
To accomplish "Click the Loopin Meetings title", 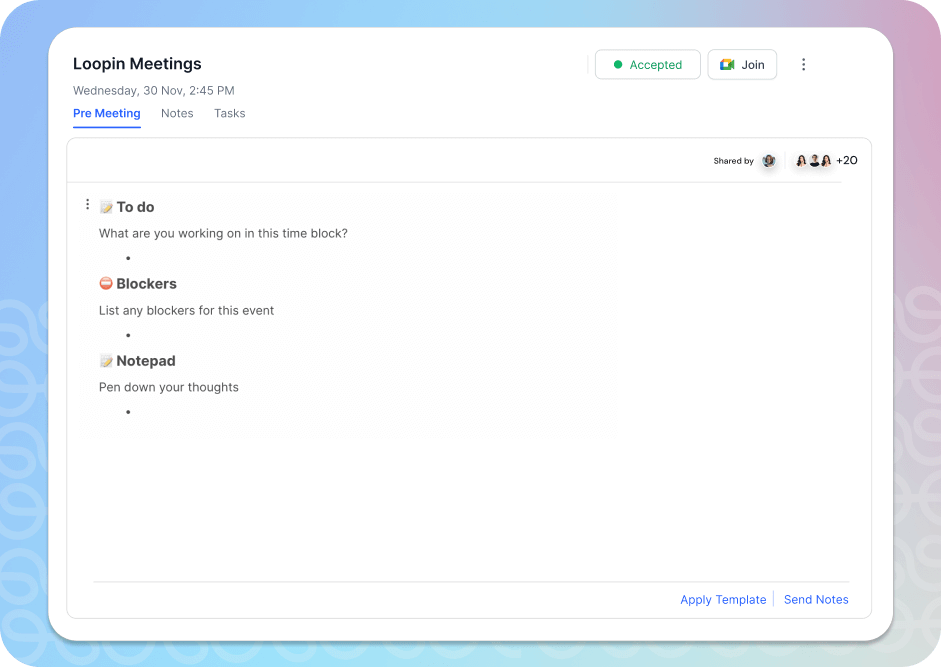I will tap(137, 64).
